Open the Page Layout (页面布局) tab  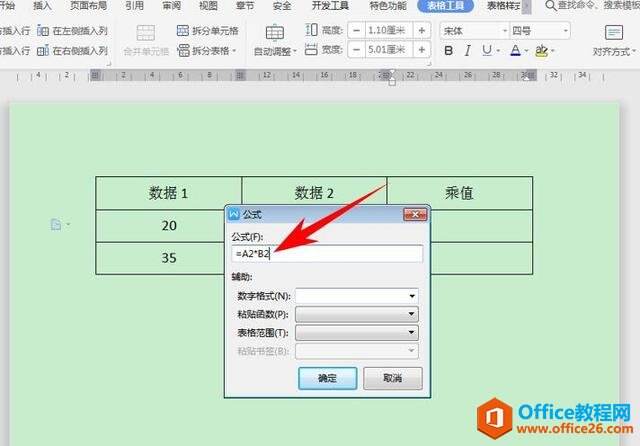(x=88, y=6)
